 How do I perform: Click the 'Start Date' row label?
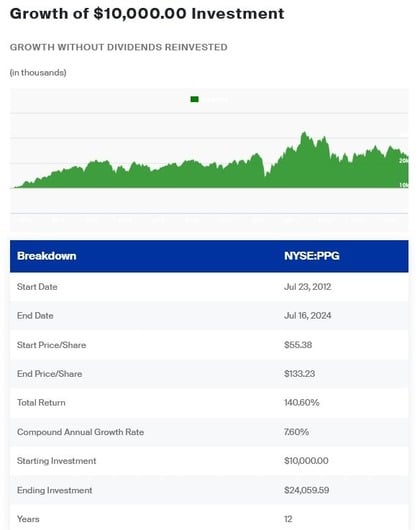pyautogui.click(x=37, y=287)
